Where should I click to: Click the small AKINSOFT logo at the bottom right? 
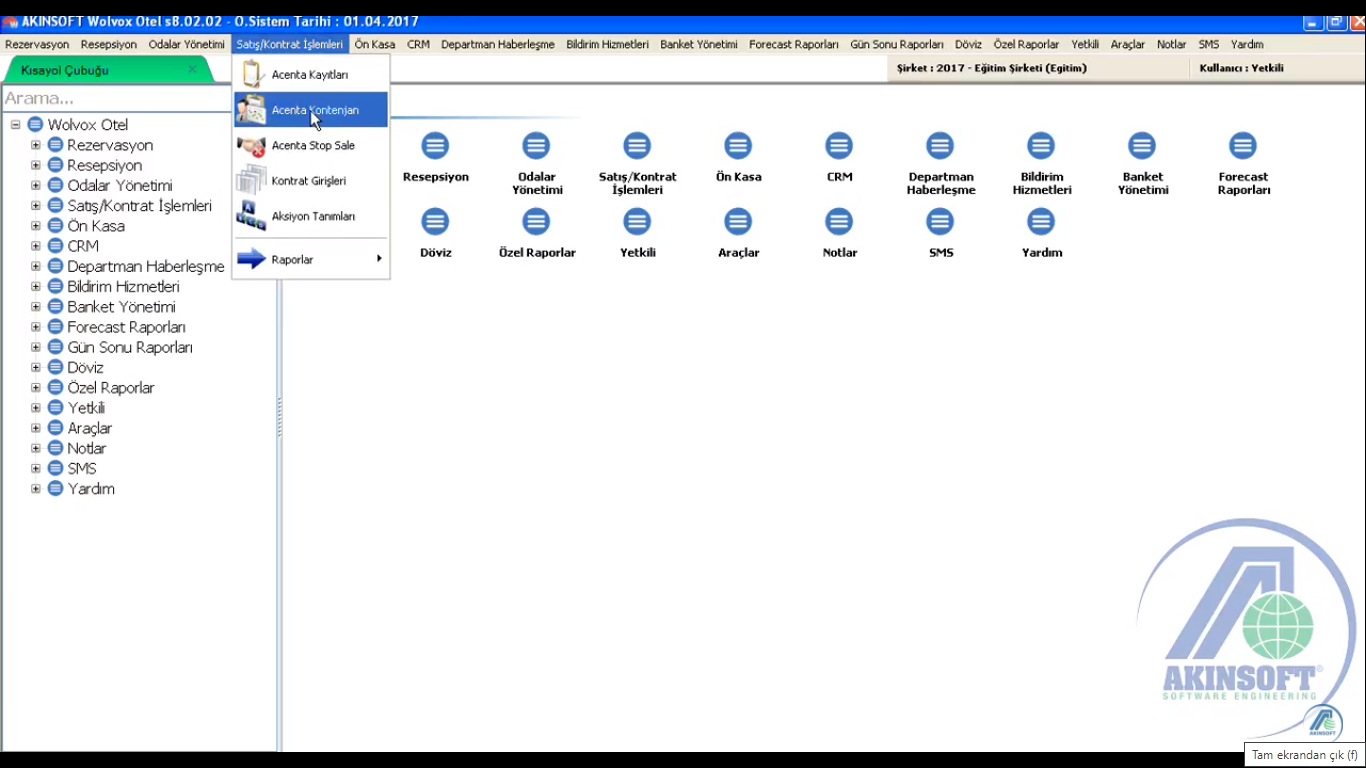(x=1324, y=722)
